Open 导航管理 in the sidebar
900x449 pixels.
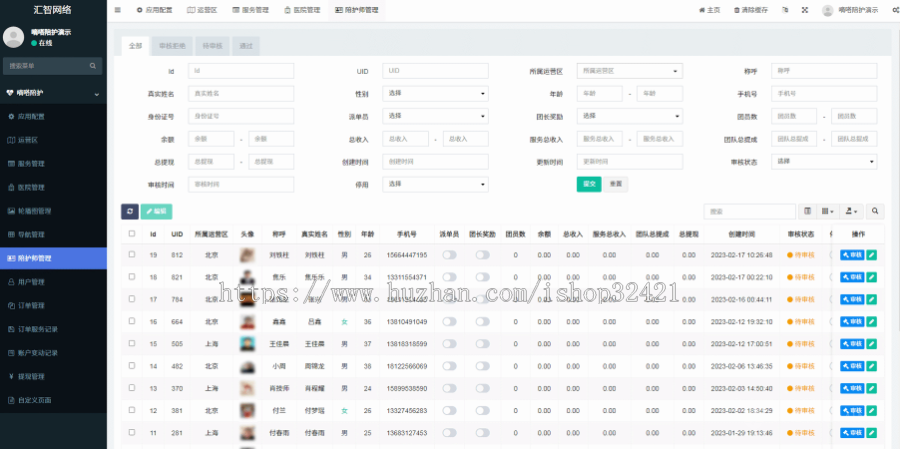53,234
